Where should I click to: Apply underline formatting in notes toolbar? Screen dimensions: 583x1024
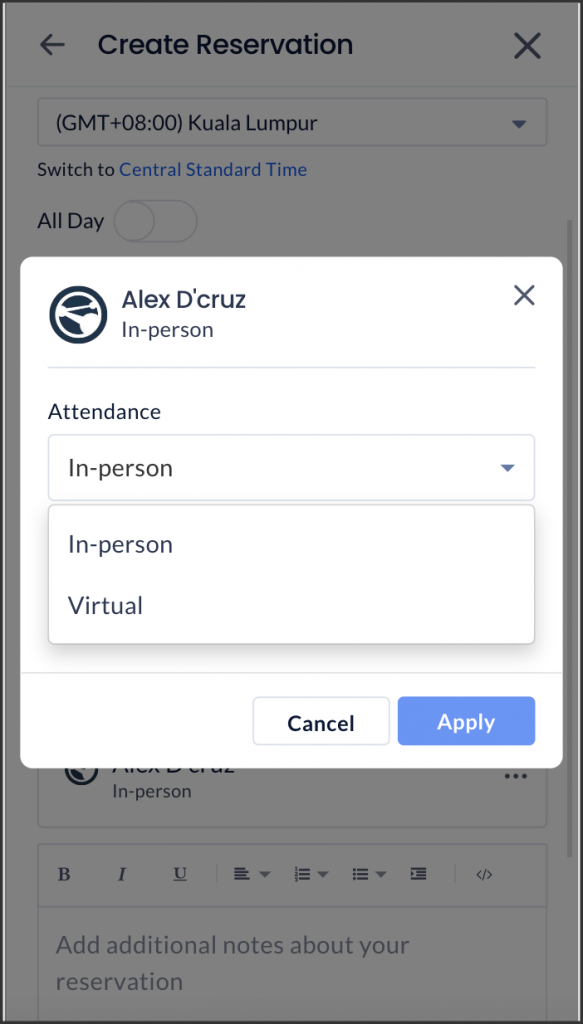coord(180,874)
